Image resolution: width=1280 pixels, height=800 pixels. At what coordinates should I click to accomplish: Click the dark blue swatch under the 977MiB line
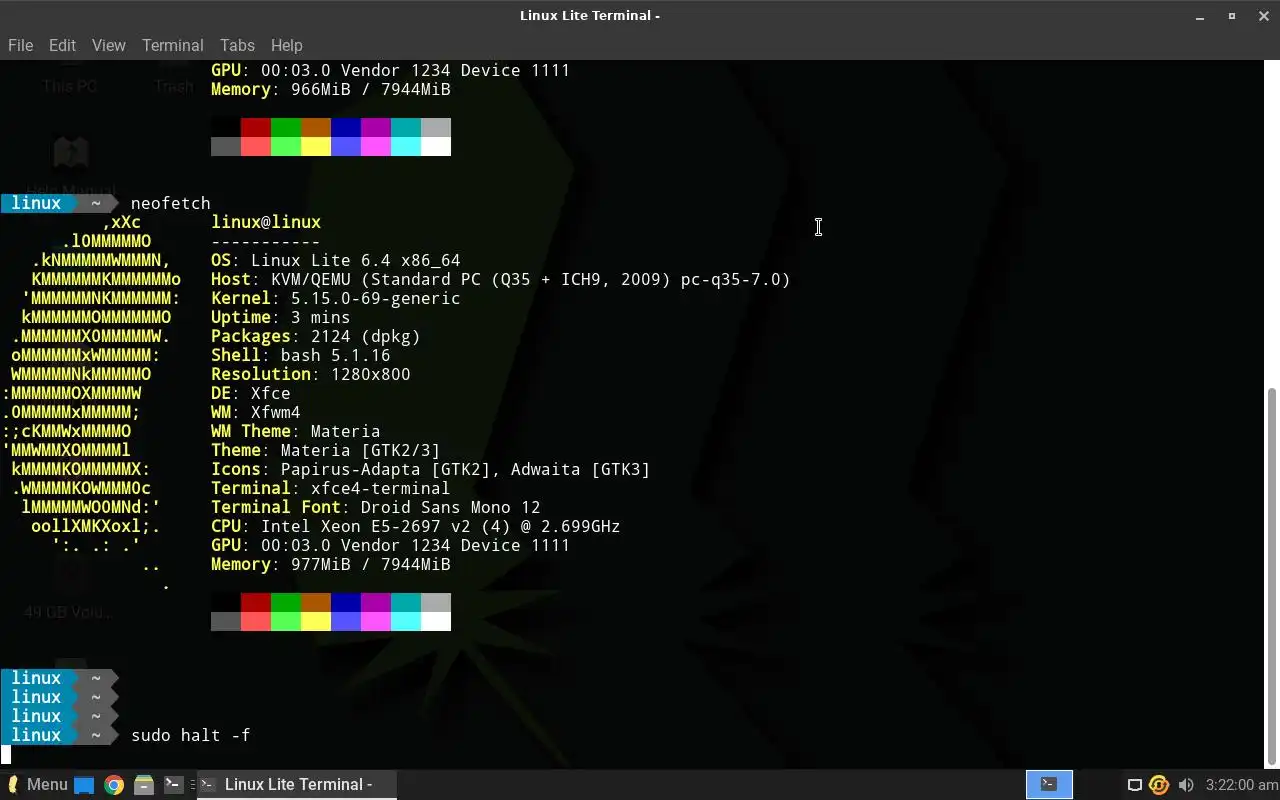[346, 602]
